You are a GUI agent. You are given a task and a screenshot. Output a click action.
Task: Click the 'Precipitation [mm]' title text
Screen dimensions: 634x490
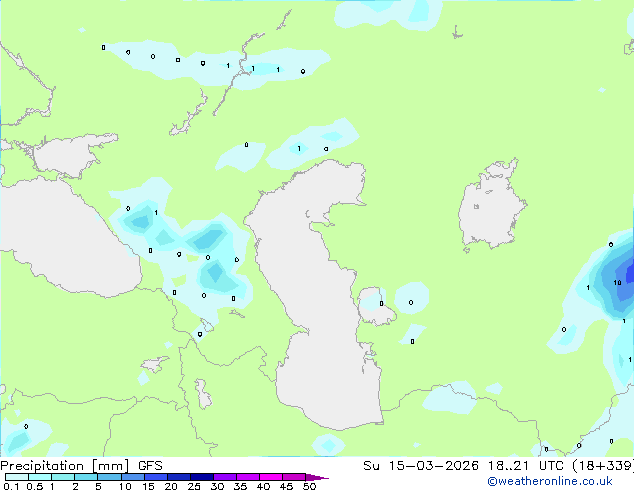pos(64,466)
